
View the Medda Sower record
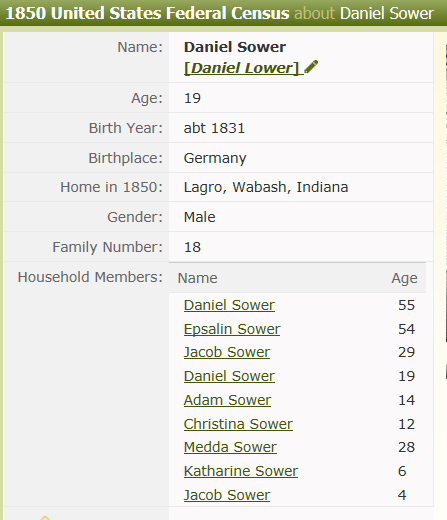click(x=230, y=447)
